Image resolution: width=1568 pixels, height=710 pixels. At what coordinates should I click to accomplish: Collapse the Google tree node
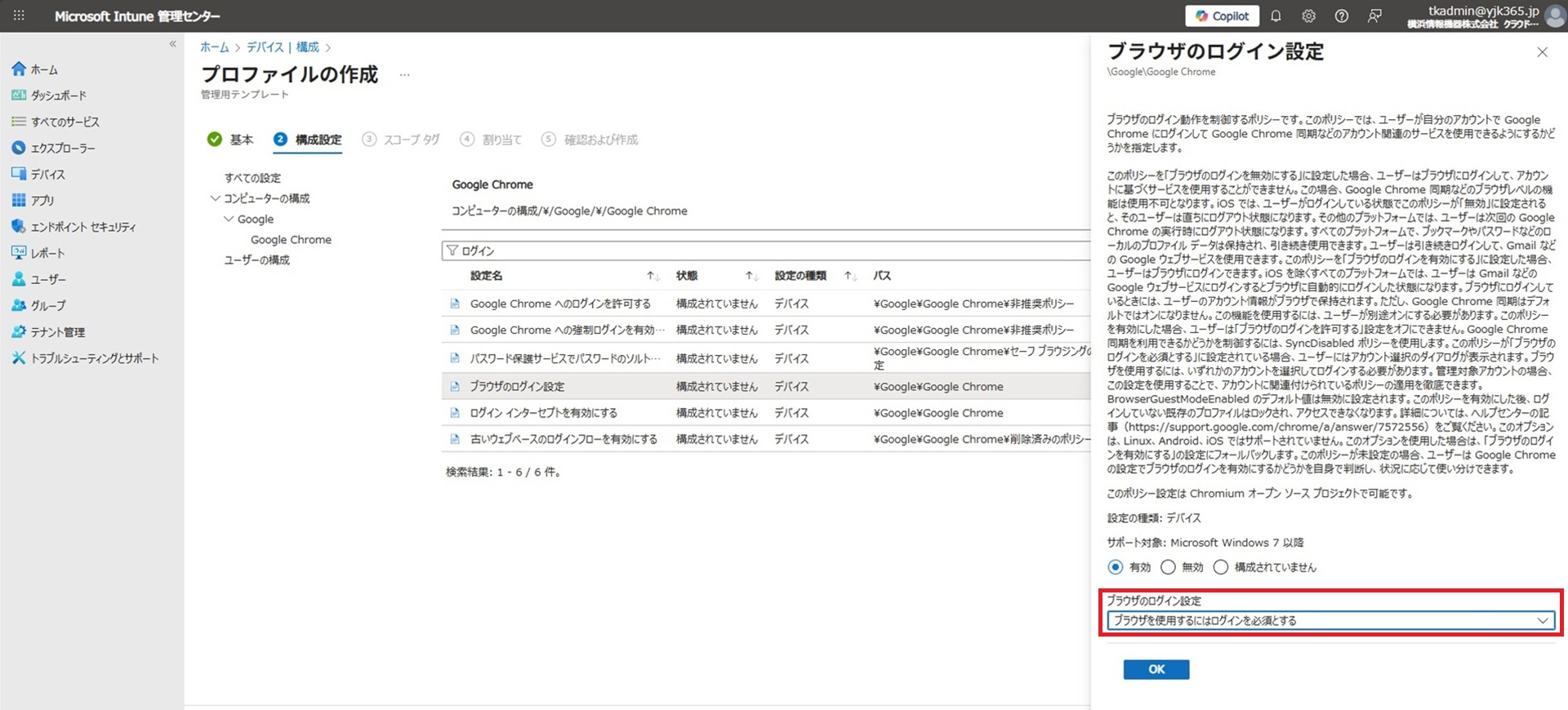point(229,219)
